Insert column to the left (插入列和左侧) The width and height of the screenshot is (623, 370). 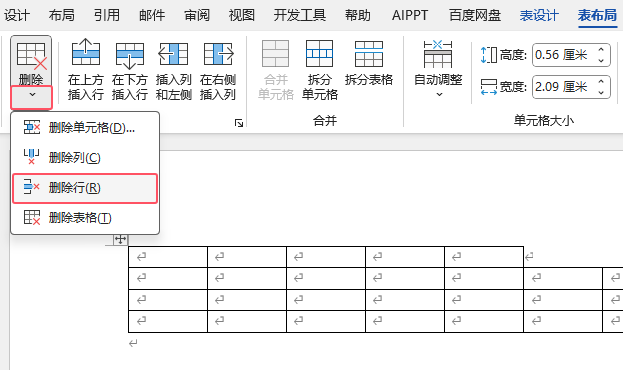coord(174,70)
